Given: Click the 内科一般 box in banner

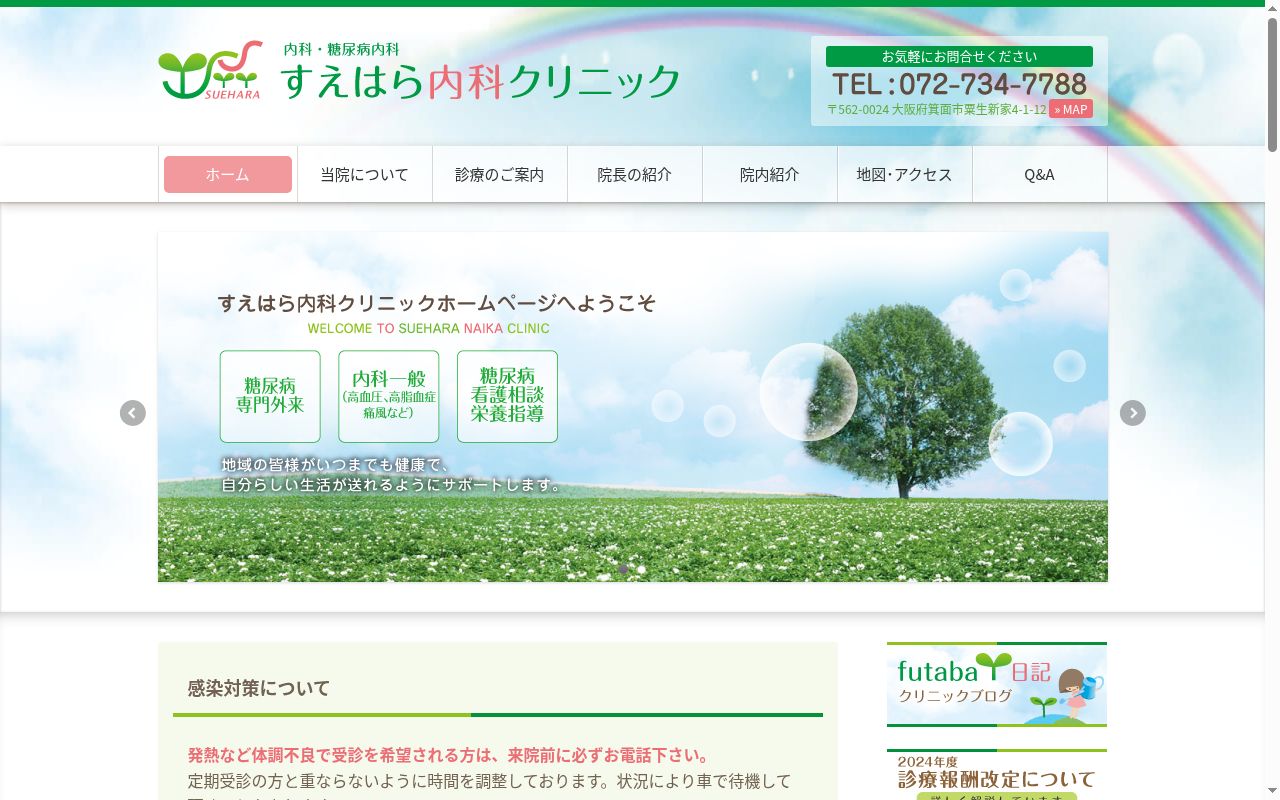Looking at the screenshot, I should (x=388, y=396).
